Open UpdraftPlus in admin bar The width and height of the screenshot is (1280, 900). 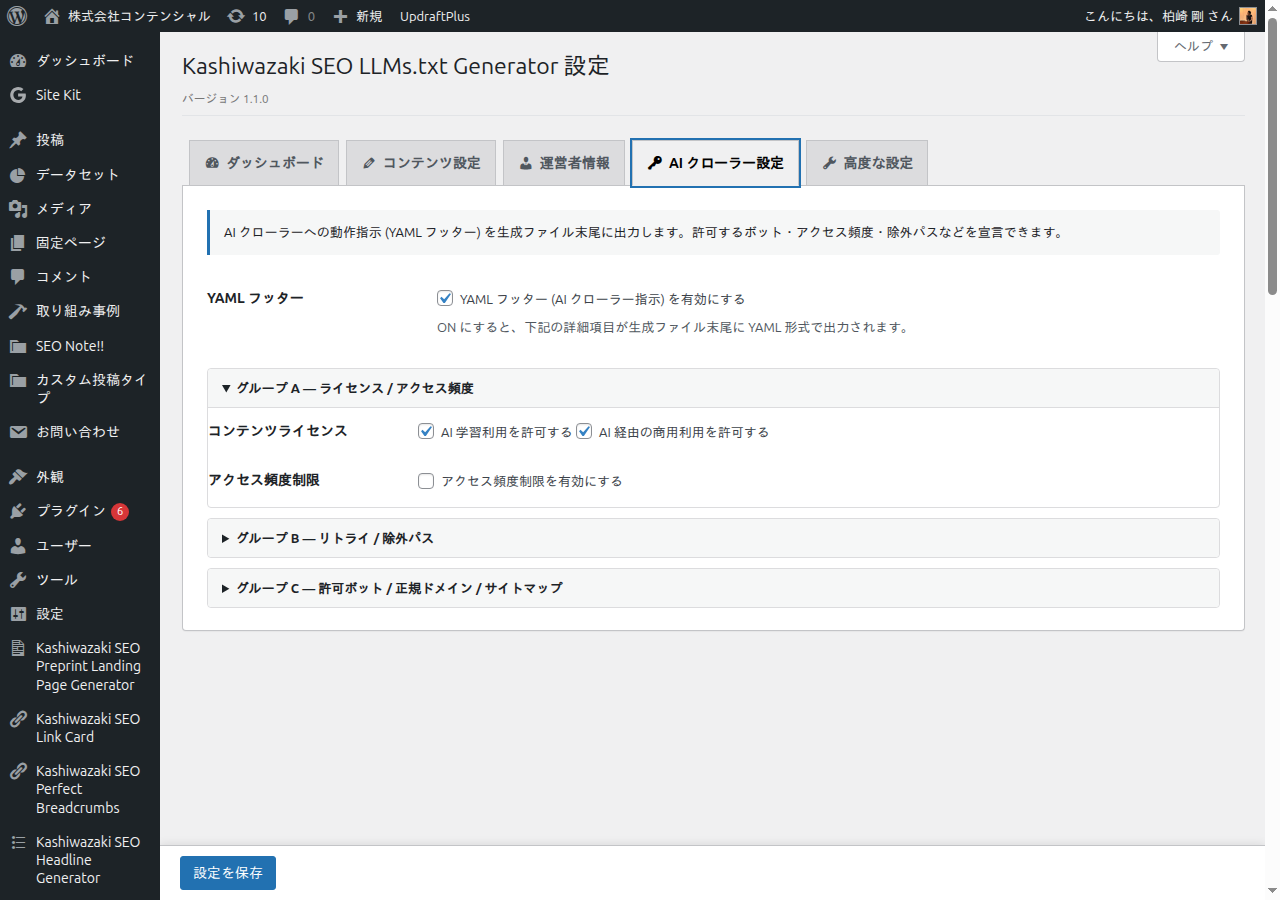(x=435, y=16)
